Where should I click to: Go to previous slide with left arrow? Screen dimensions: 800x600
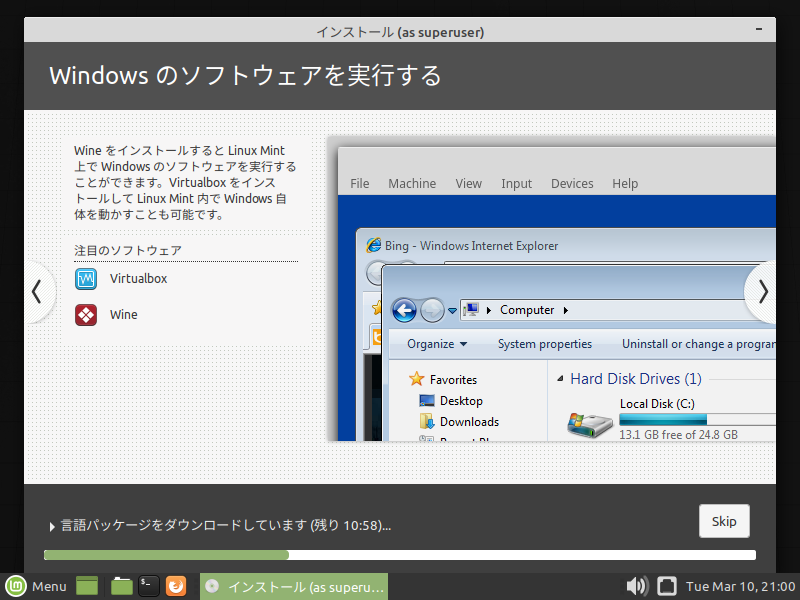click(x=37, y=292)
